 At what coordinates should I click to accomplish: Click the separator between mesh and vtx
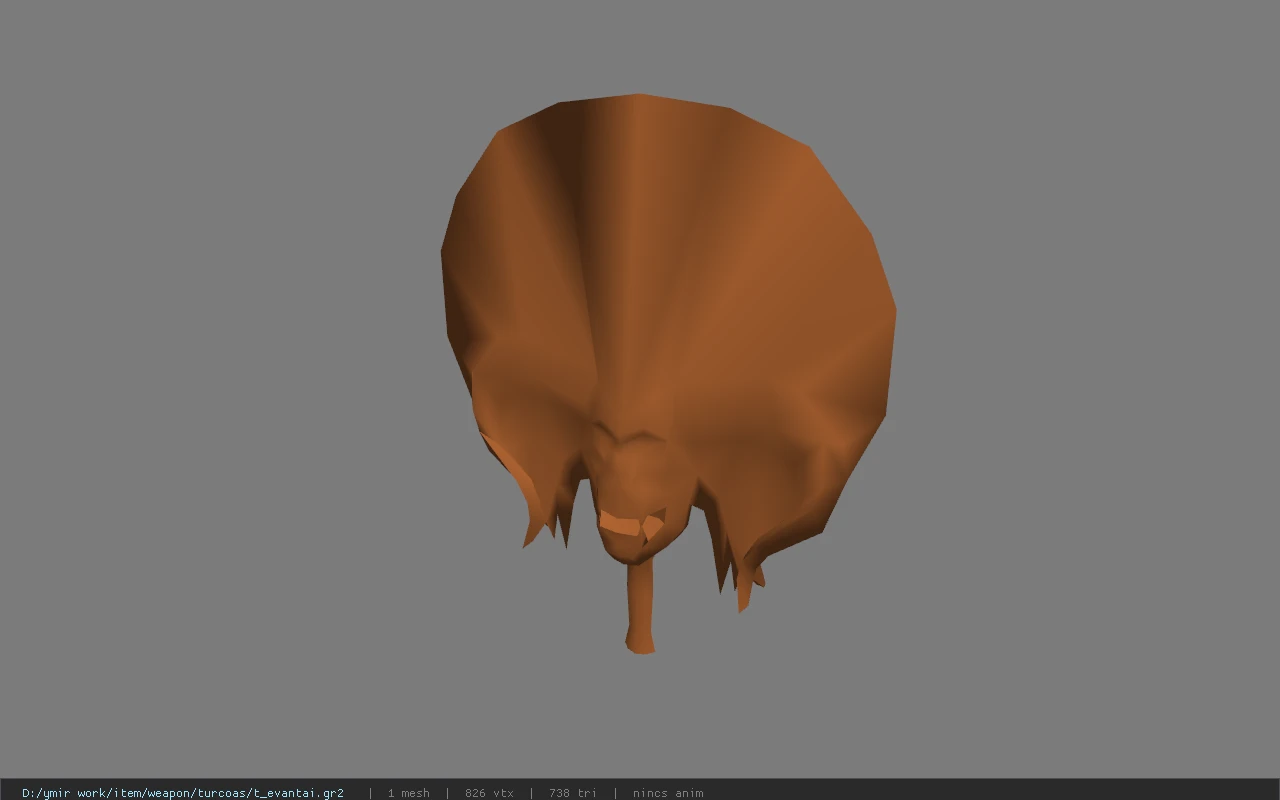click(447, 792)
